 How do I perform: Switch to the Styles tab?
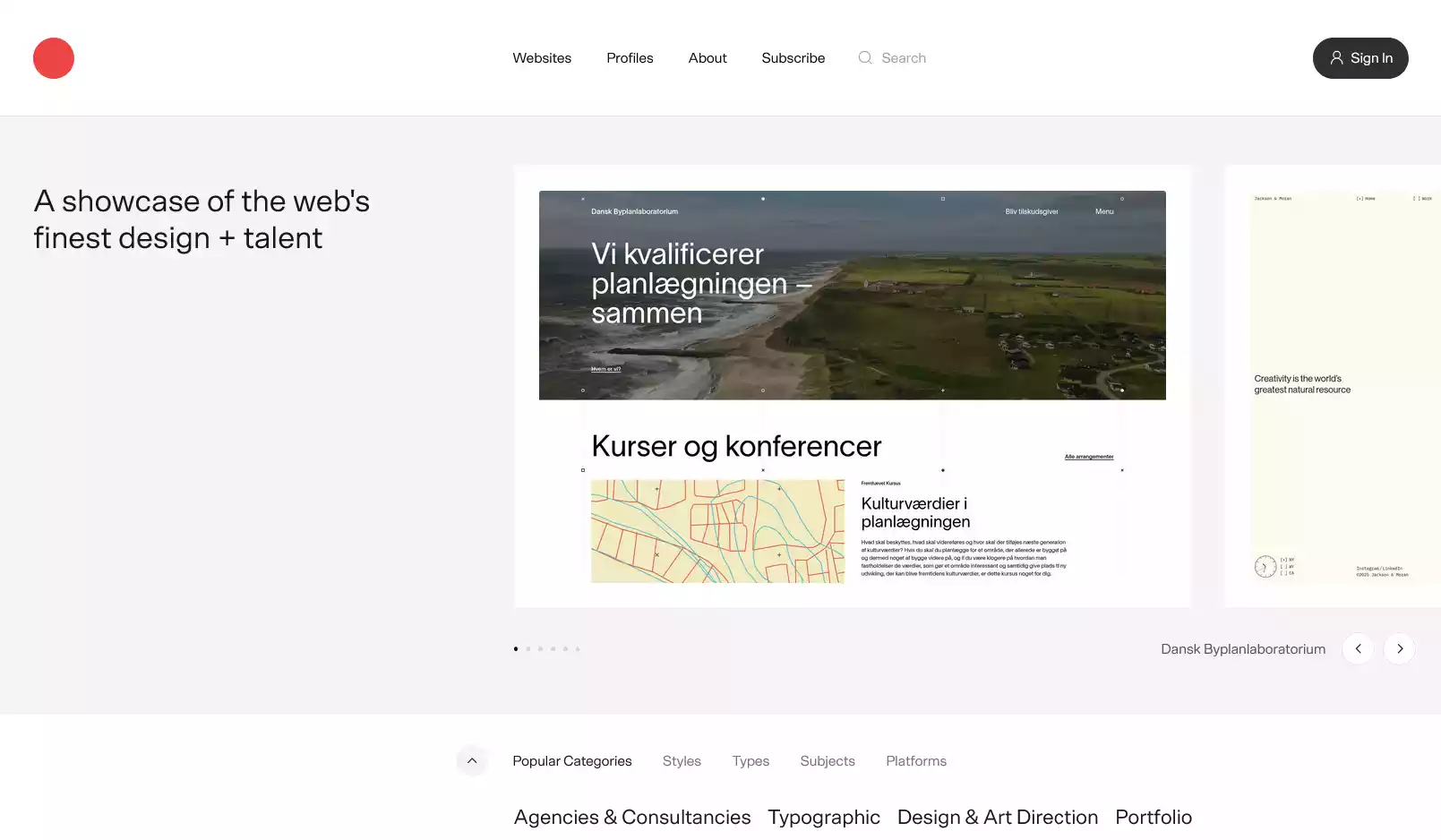[682, 761]
